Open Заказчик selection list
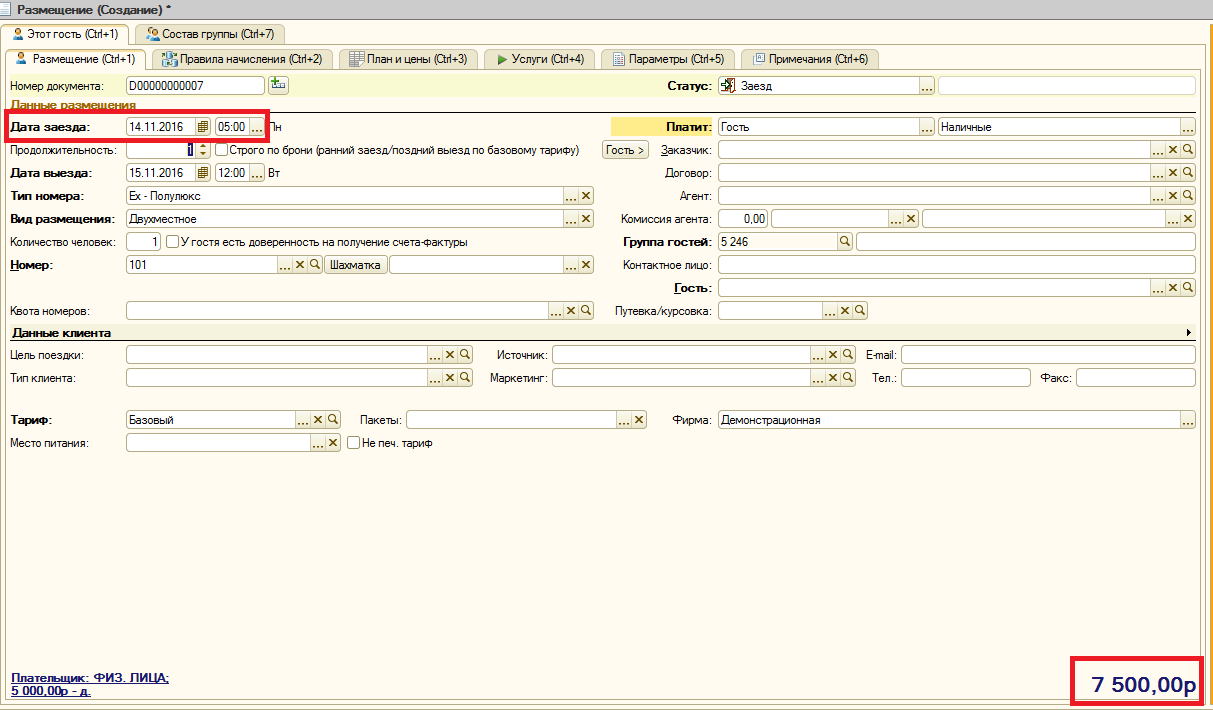This screenshot has width=1213, height=710. pyautogui.click(x=1158, y=150)
